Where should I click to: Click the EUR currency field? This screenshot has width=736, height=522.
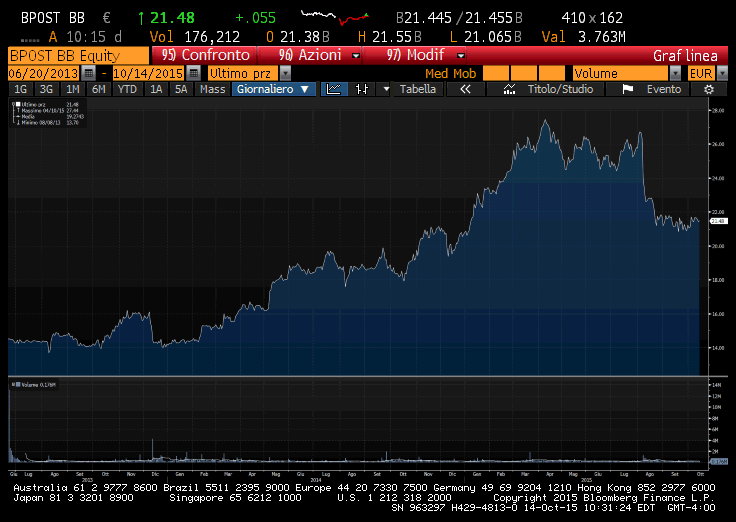coord(701,73)
